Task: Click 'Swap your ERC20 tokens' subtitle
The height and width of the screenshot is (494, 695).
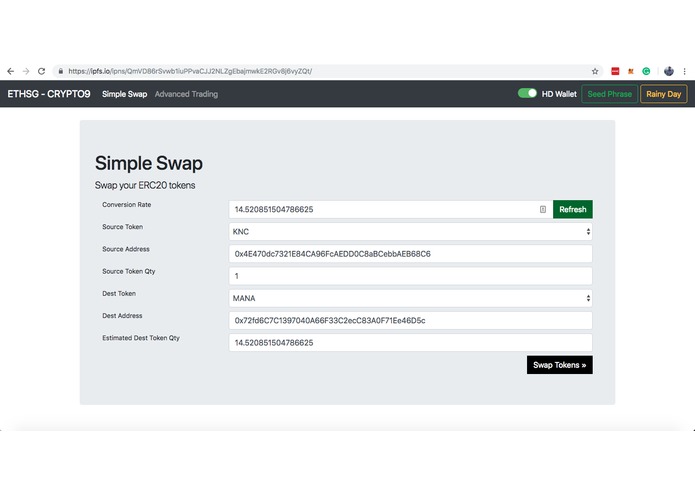Action: (x=145, y=185)
